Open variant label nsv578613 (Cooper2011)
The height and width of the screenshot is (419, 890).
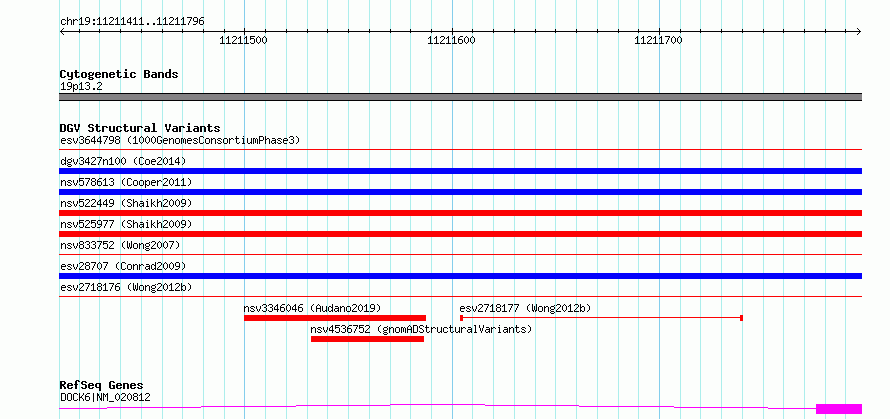(126, 182)
